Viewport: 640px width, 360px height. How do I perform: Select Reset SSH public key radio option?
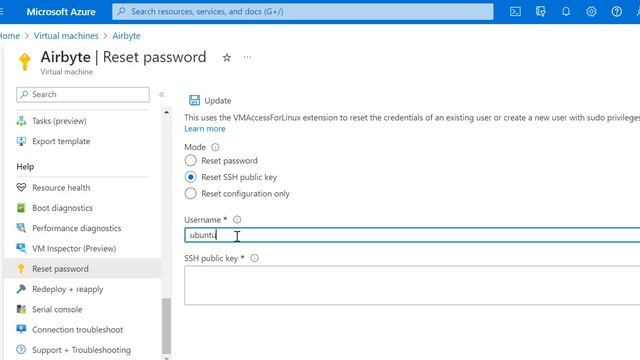(190, 177)
